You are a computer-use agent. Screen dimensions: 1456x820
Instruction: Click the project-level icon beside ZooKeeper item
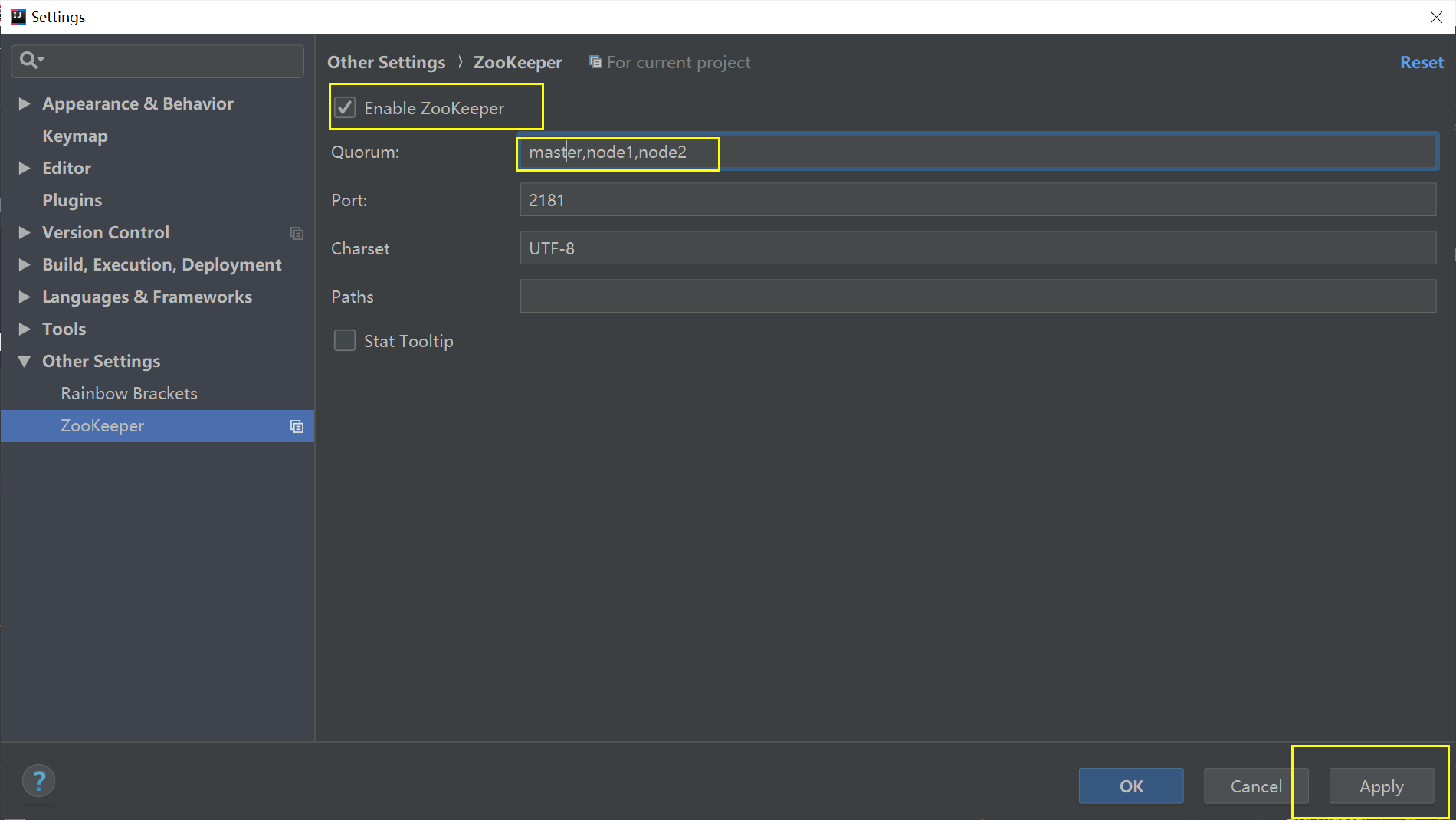tap(297, 427)
